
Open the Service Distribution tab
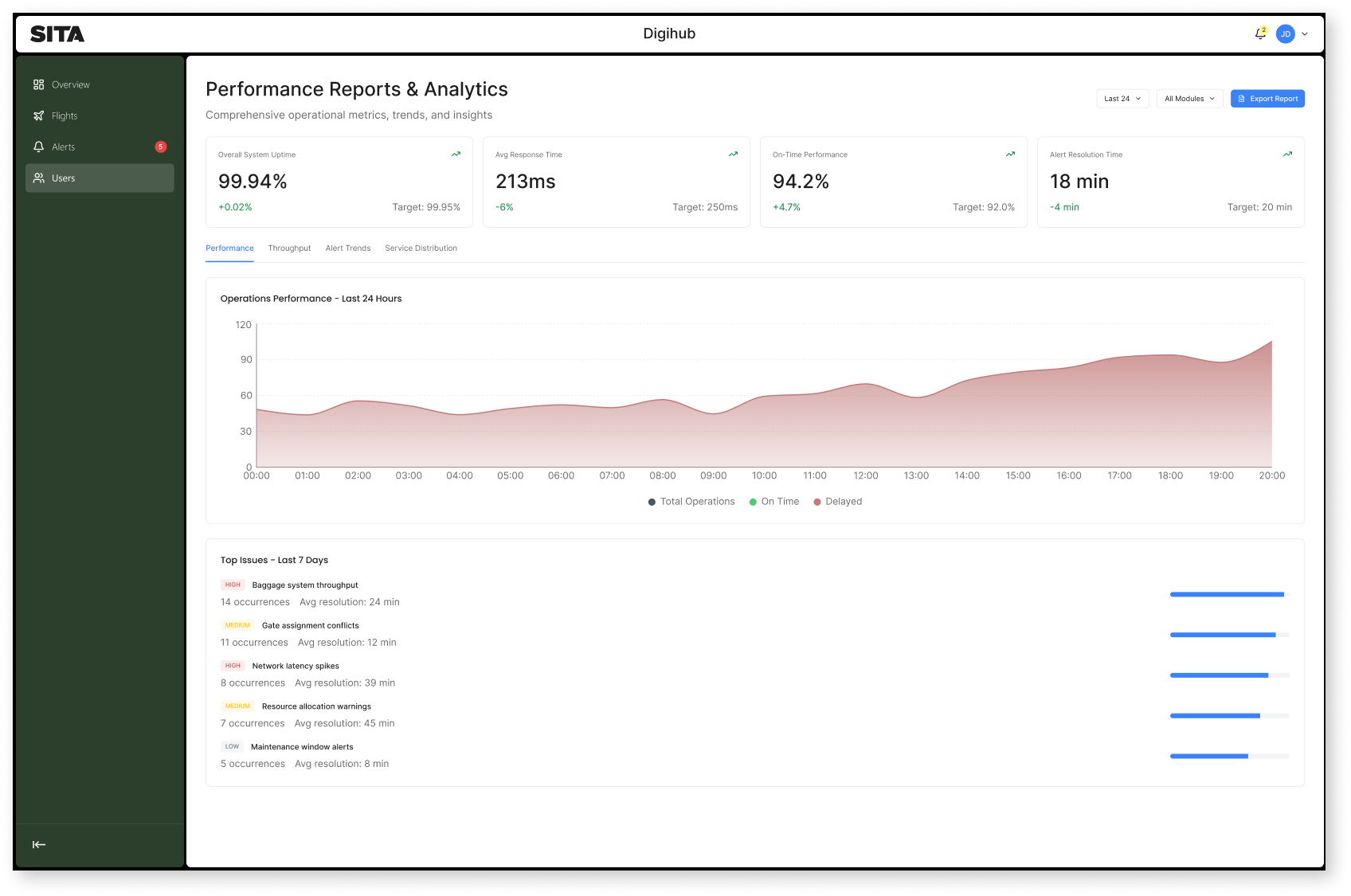click(x=421, y=248)
